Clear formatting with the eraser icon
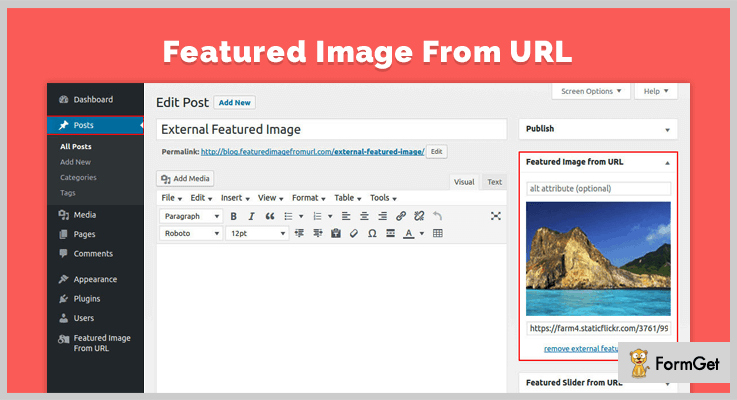 tap(354, 233)
